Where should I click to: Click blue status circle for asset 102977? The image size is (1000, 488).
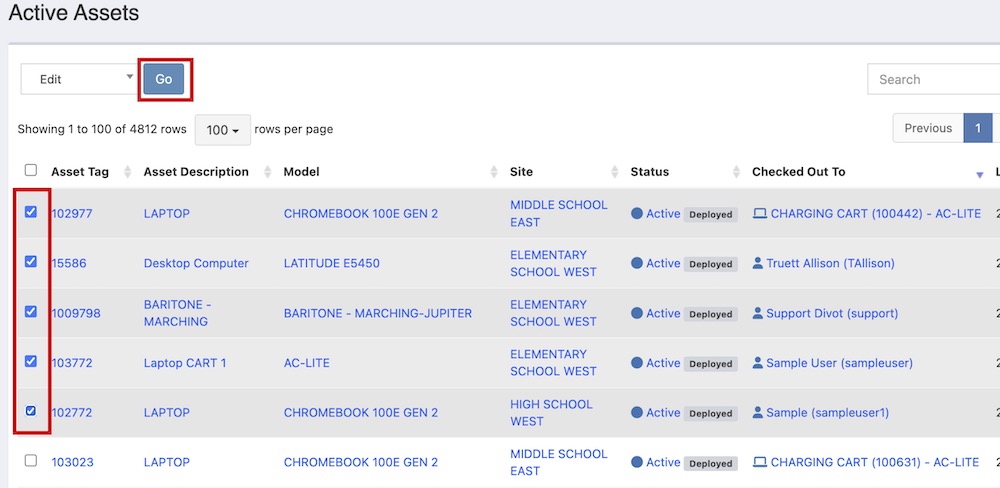coord(637,213)
